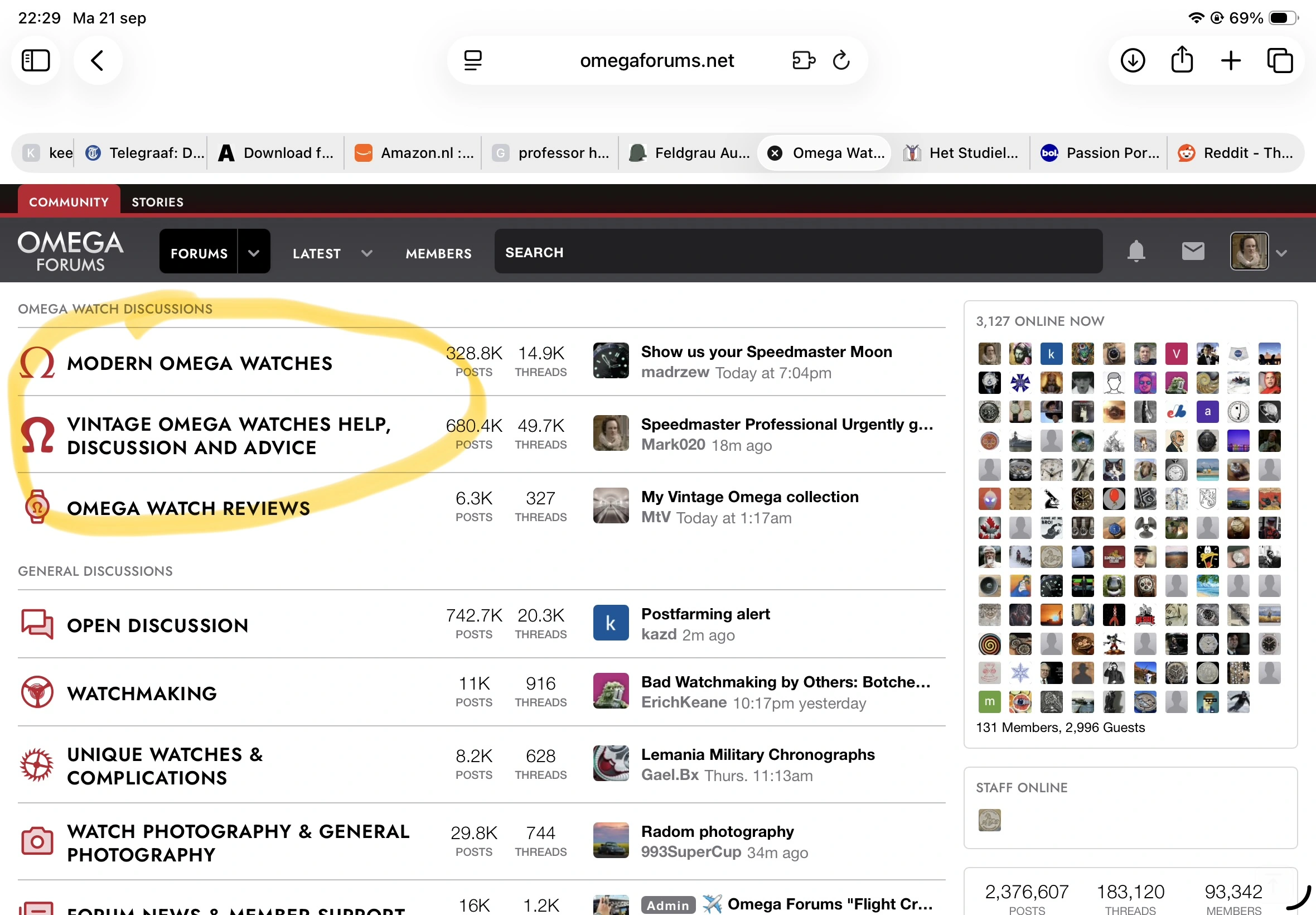Viewport: 1316px width, 915px height.
Task: Open Modern Omega Watches forum
Action: [200, 363]
